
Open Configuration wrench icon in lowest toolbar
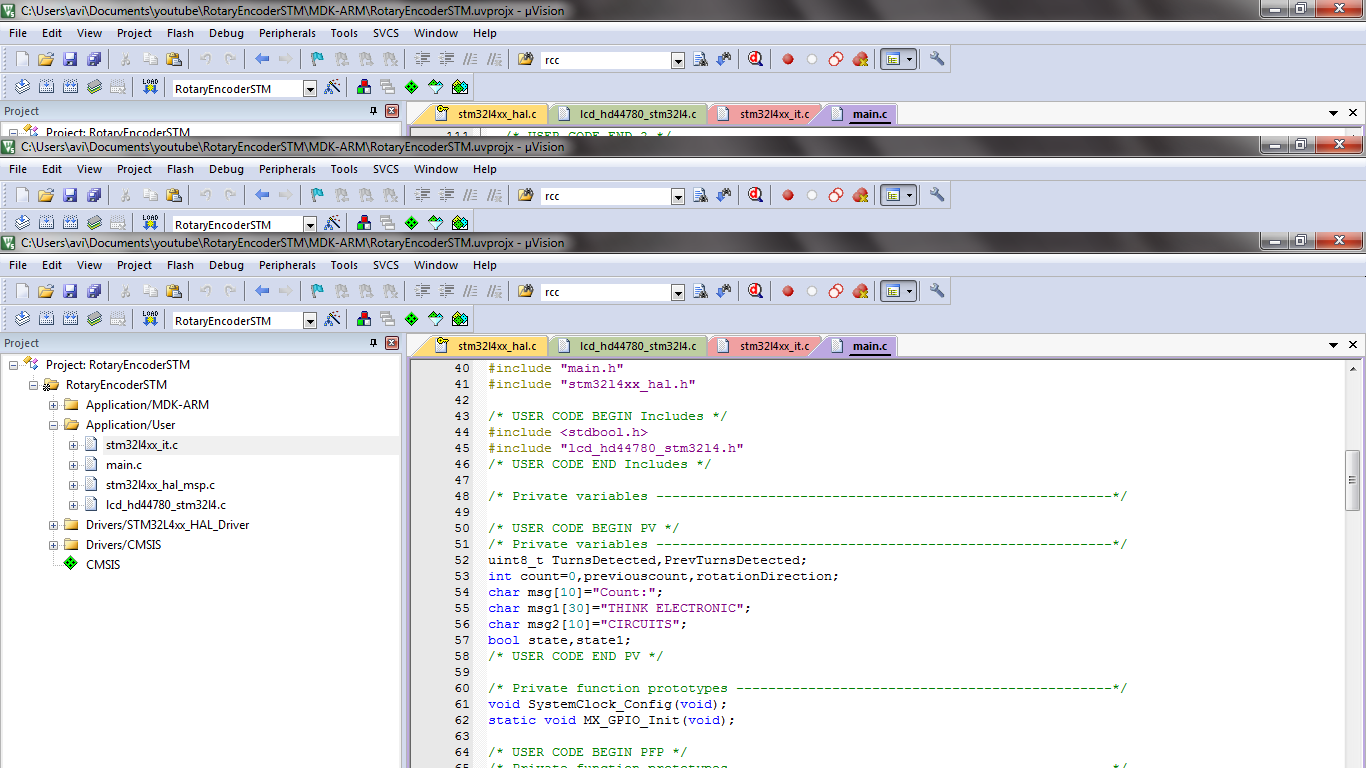937,291
